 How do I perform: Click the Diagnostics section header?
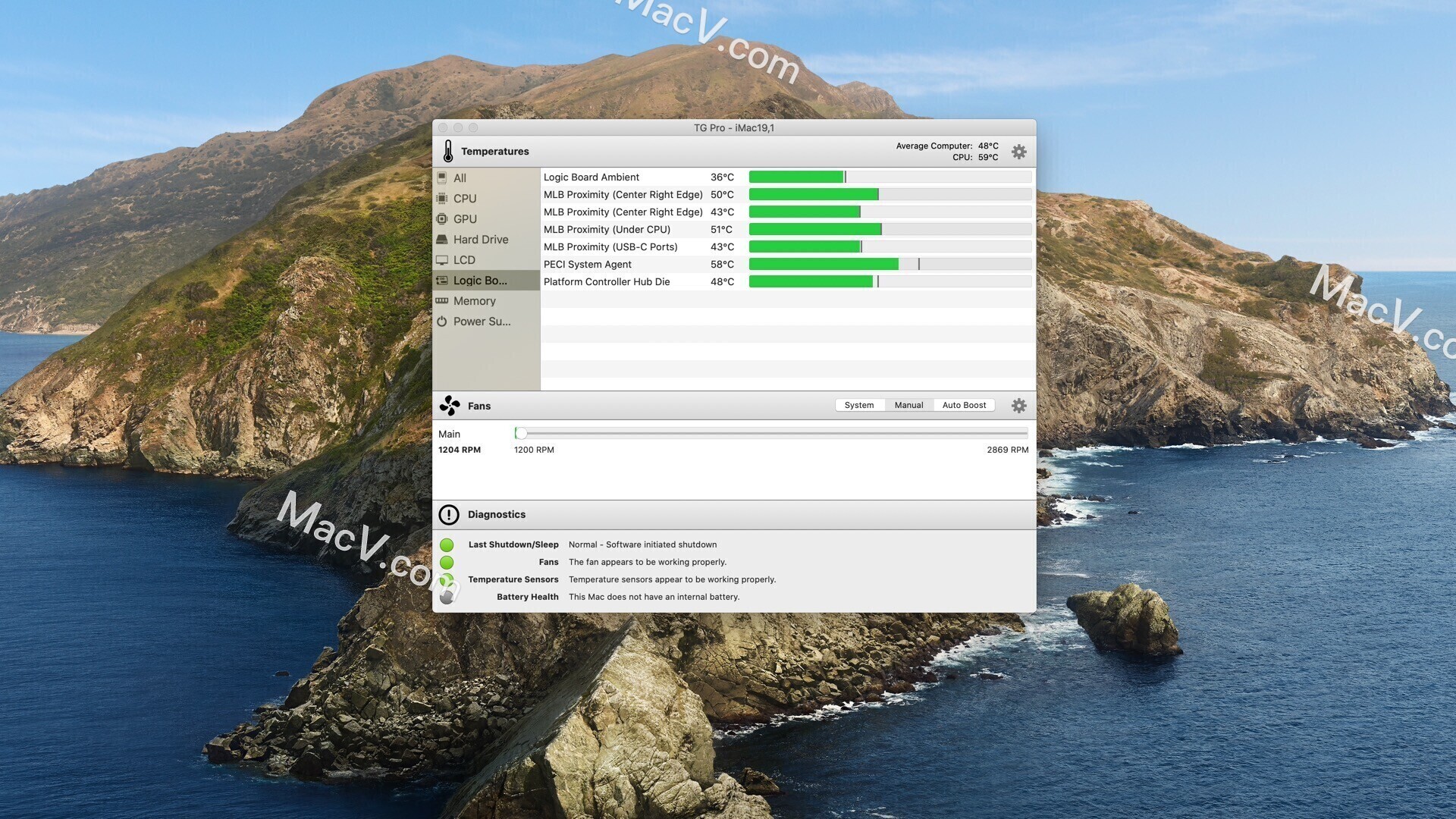(x=734, y=515)
